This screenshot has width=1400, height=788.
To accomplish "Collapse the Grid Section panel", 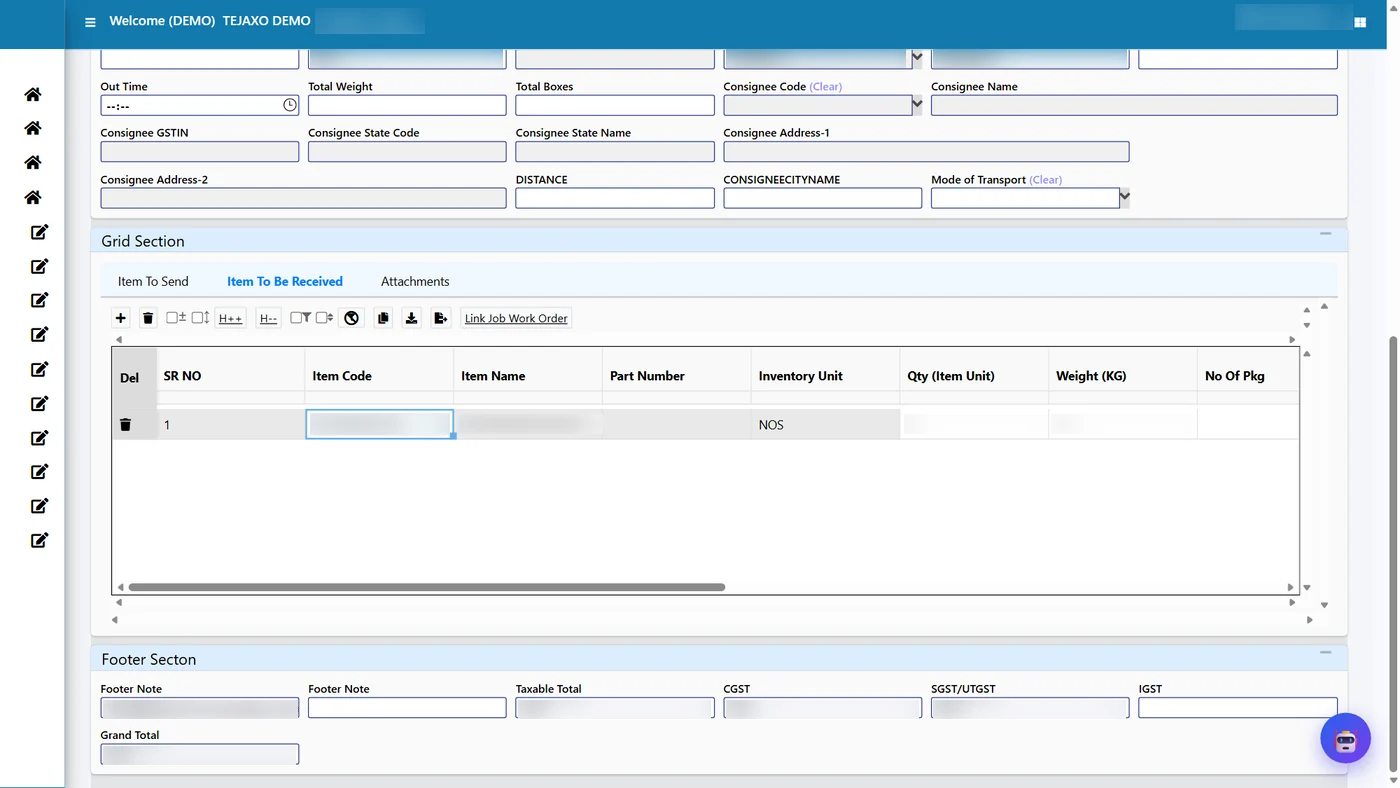I will [1325, 234].
